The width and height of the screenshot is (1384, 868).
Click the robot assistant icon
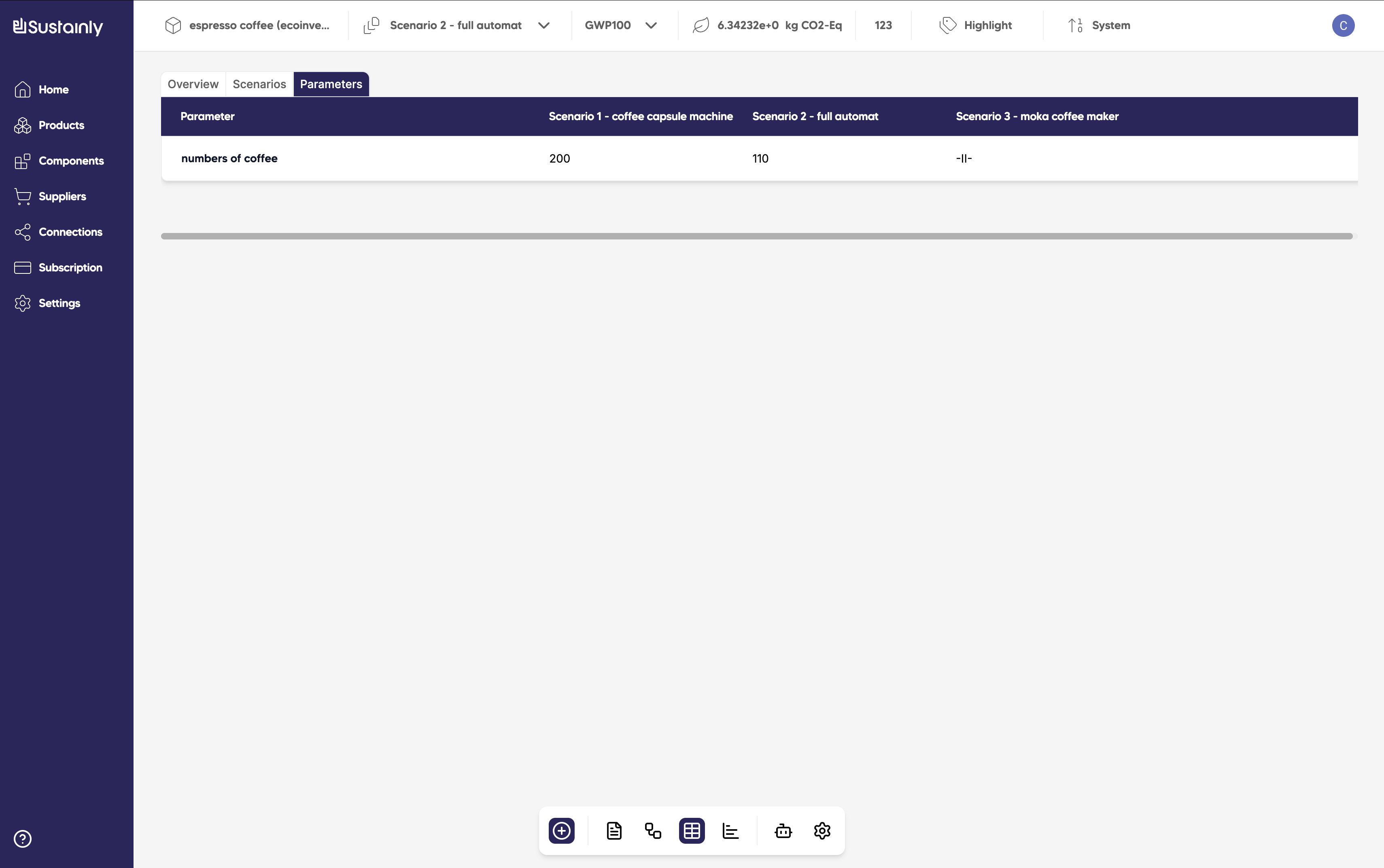tap(783, 831)
